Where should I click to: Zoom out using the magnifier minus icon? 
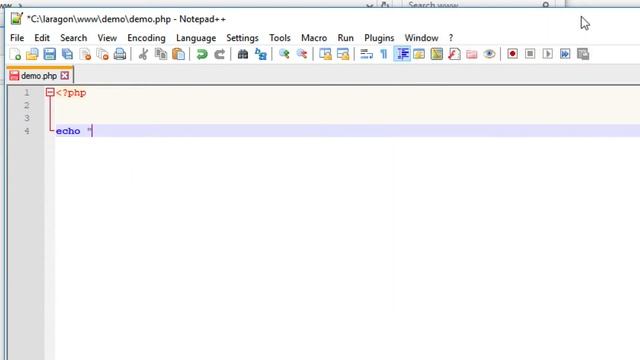(302, 54)
